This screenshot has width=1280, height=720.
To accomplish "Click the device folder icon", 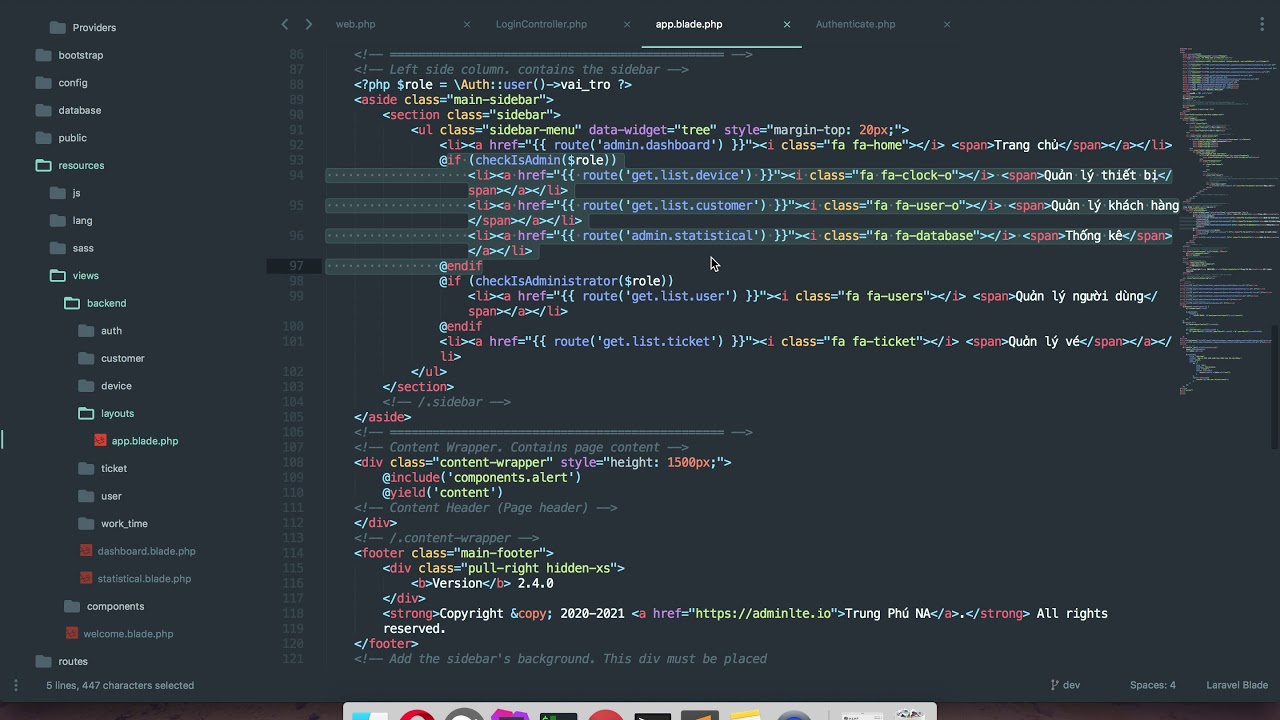I will click(x=85, y=386).
